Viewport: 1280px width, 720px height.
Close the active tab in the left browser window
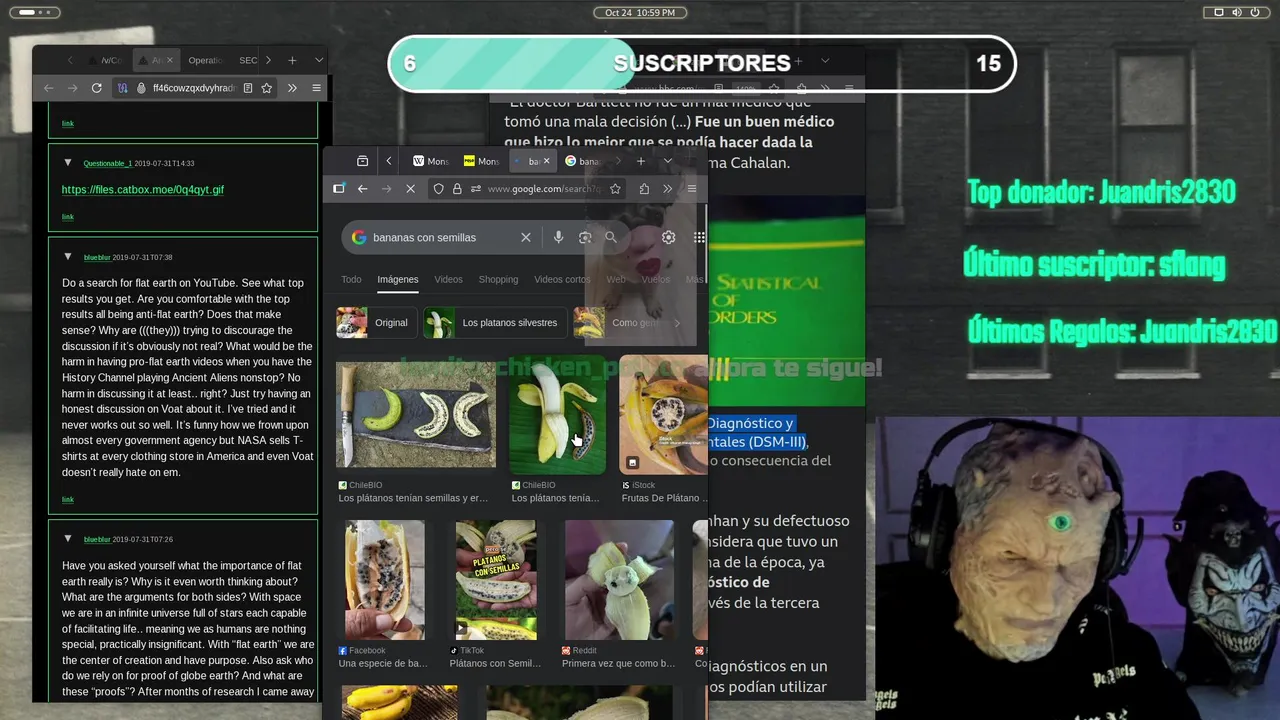[x=169, y=60]
